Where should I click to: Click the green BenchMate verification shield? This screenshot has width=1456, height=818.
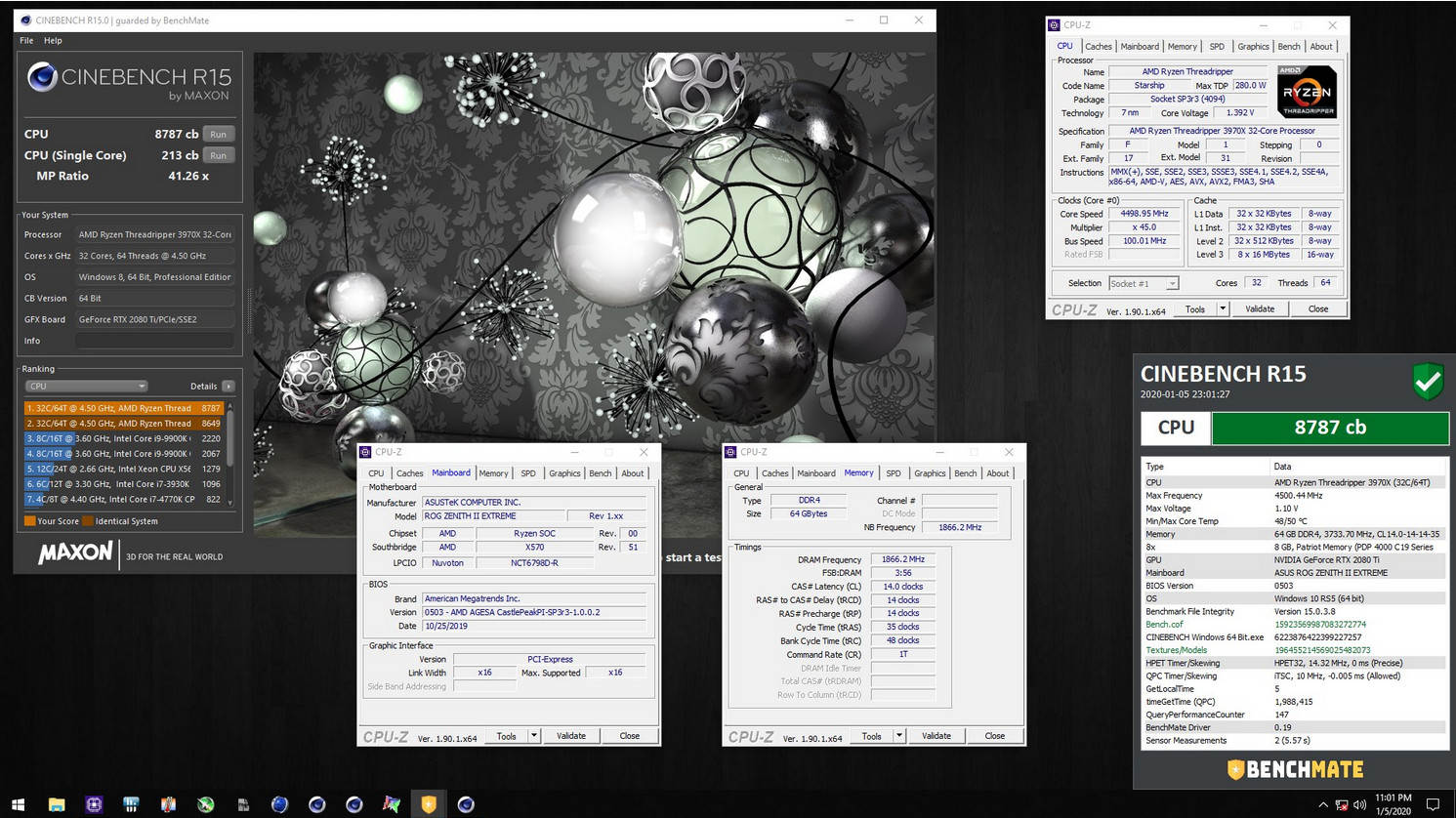[1428, 381]
